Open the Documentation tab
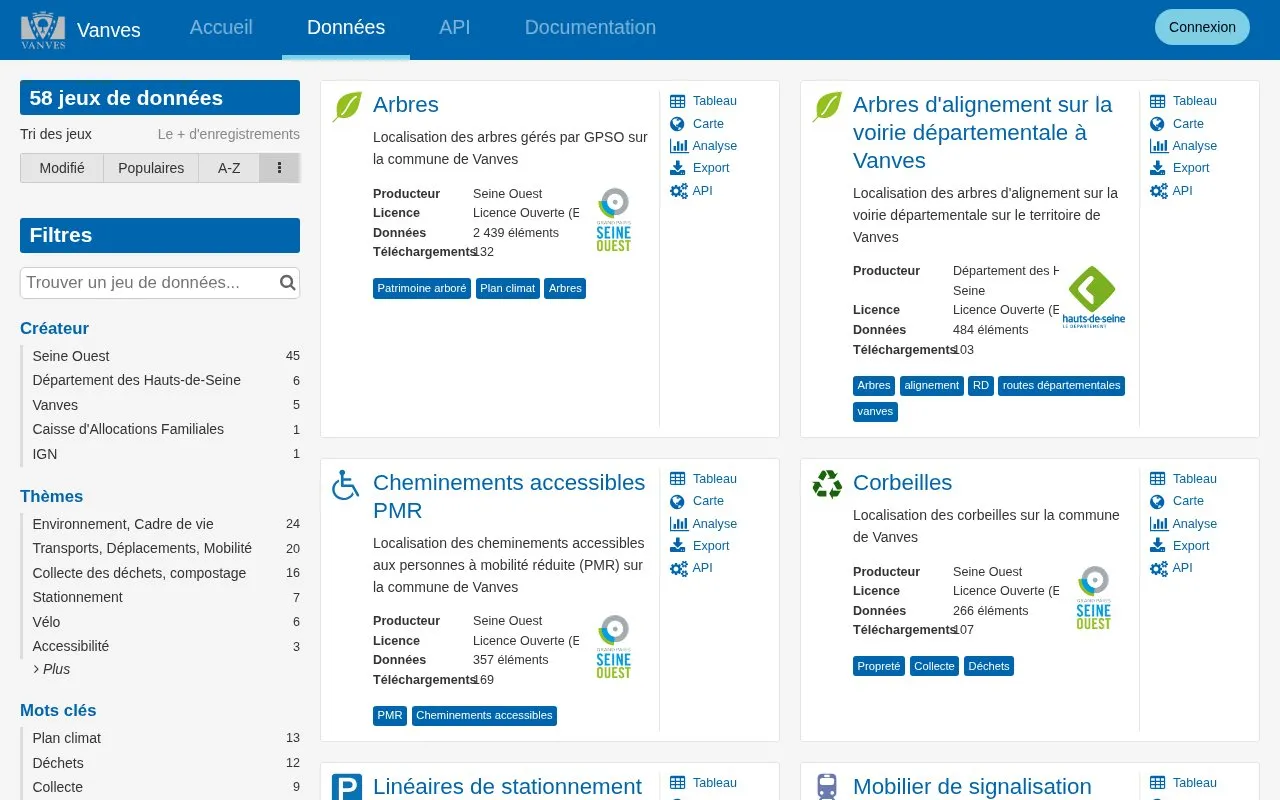Screen dimensions: 1280x800 coord(590,28)
